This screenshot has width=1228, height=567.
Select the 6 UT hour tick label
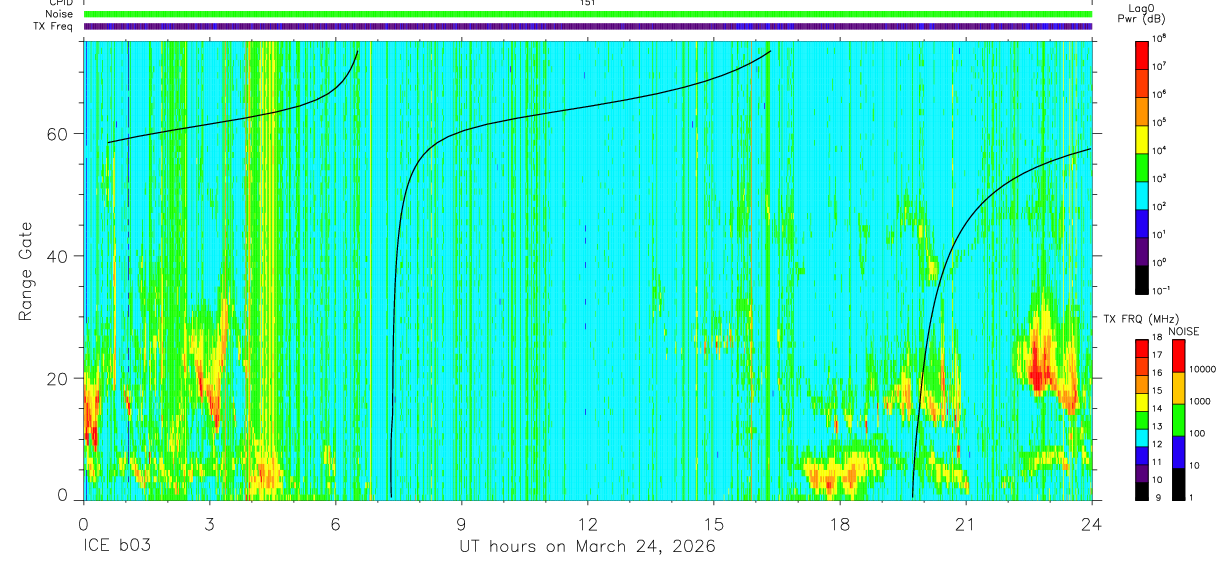click(335, 523)
